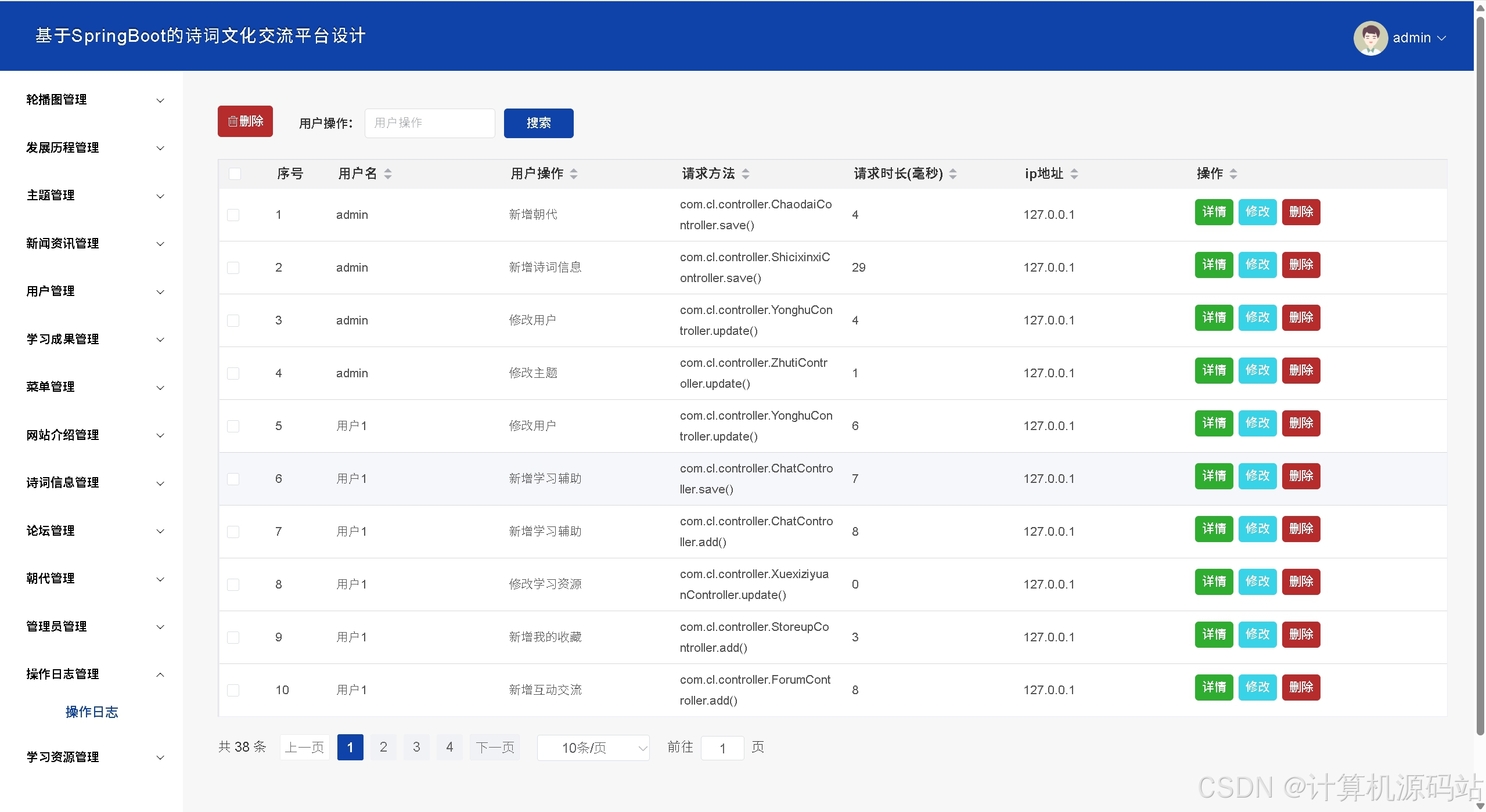Viewport: 1486px width, 812px height.
Task: Click 删除 for row 6
Action: pos(1301,476)
